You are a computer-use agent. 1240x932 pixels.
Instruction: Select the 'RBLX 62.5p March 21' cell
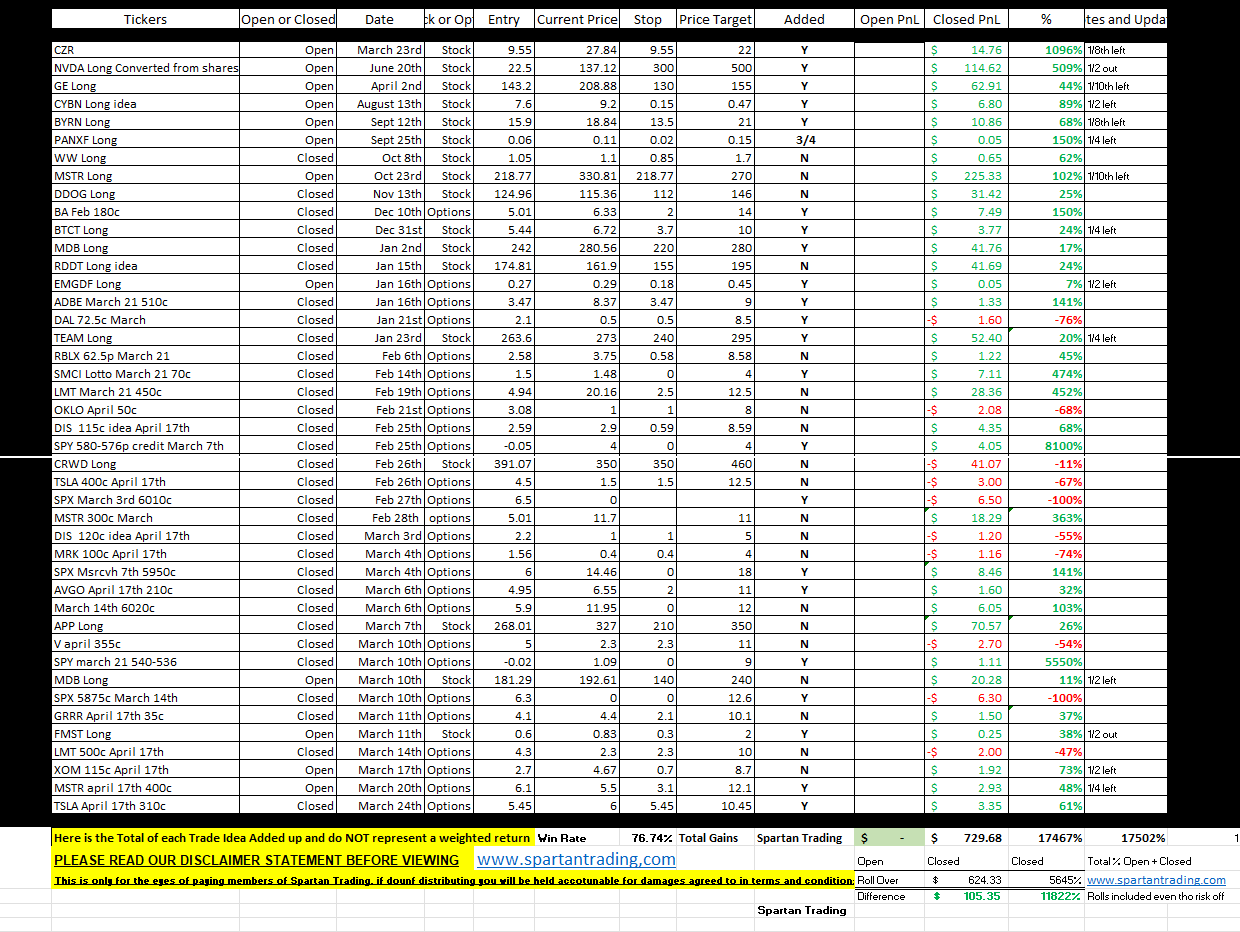pyautogui.click(x=146, y=356)
